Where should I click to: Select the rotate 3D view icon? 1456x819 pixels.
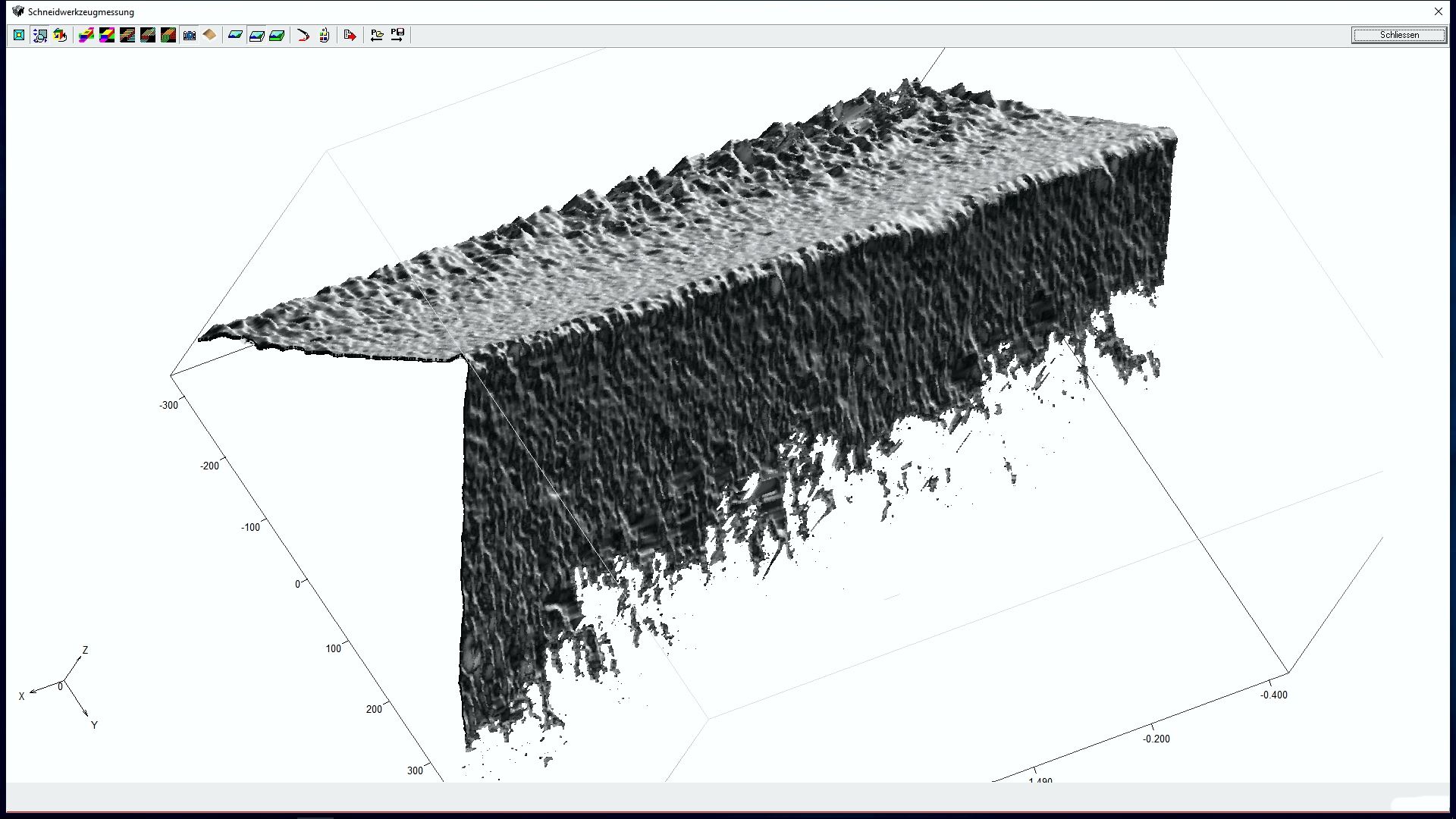coord(60,35)
